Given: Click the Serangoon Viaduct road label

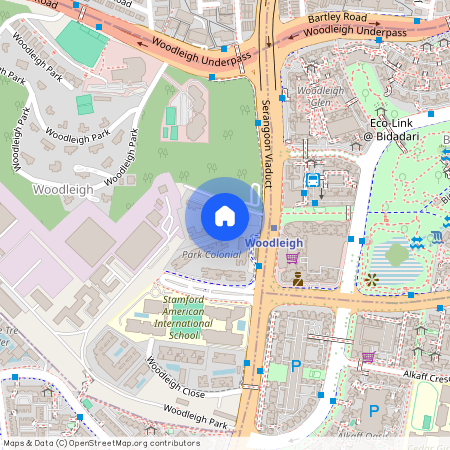Looking at the screenshot, I should tap(267, 143).
